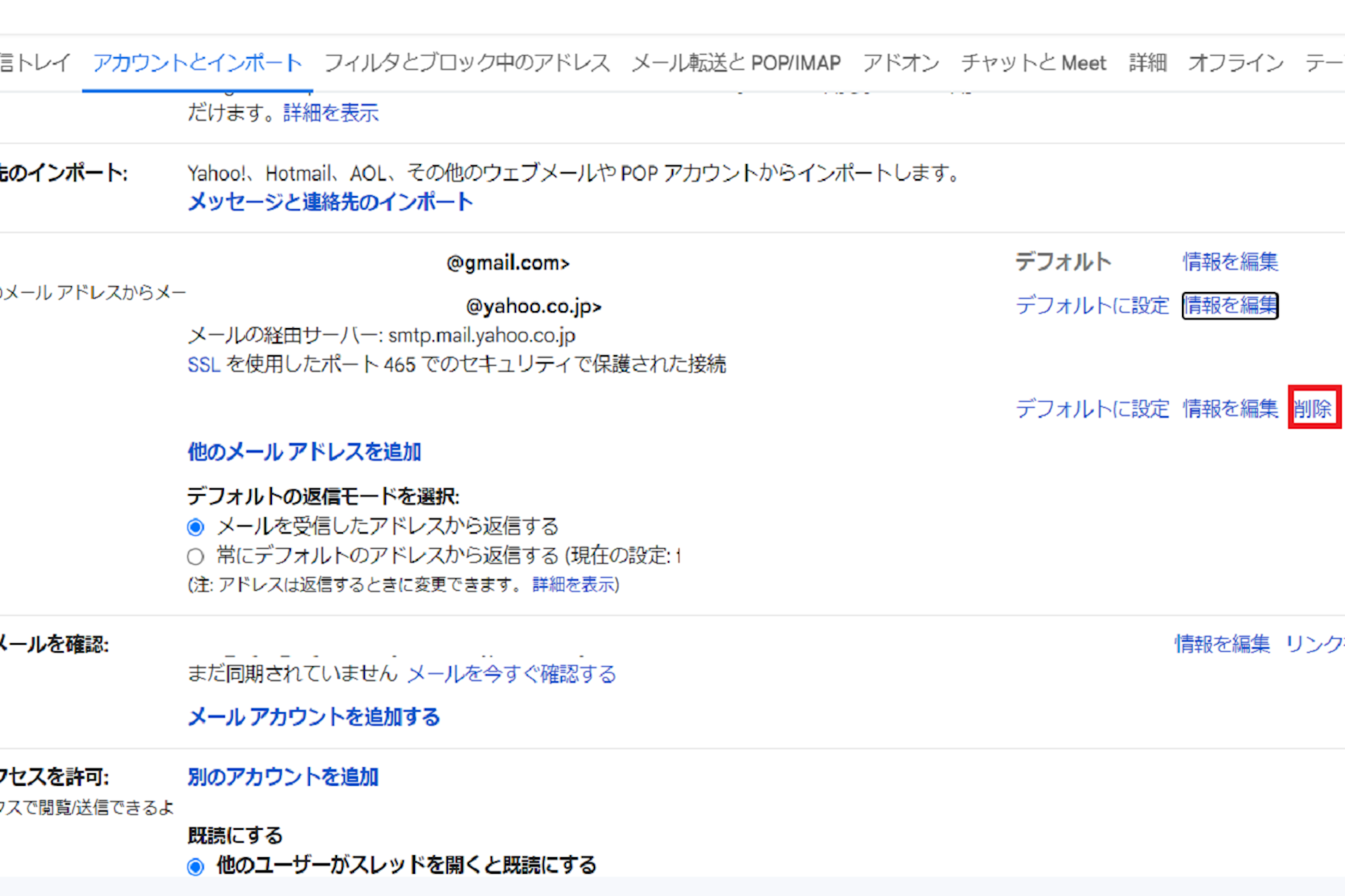This screenshot has width=1345, height=896.
Task: Click the 削除 link highlighted in red
Action: 1313,408
